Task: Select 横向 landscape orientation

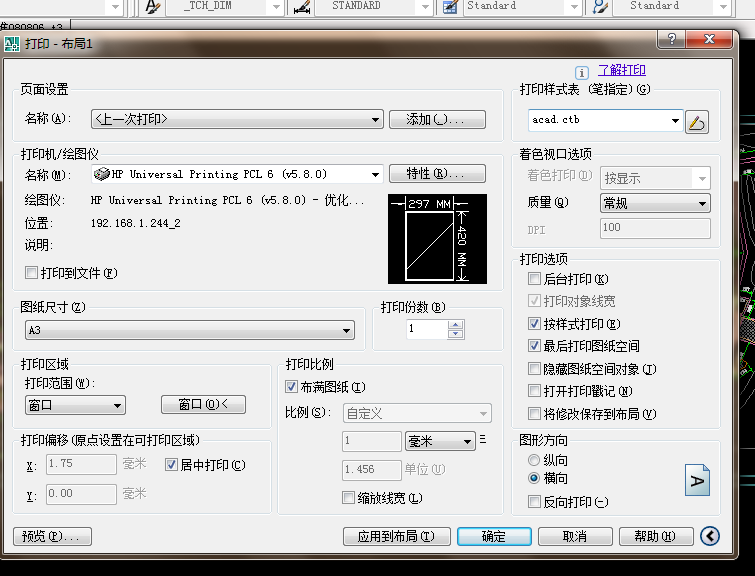Action: click(x=534, y=478)
